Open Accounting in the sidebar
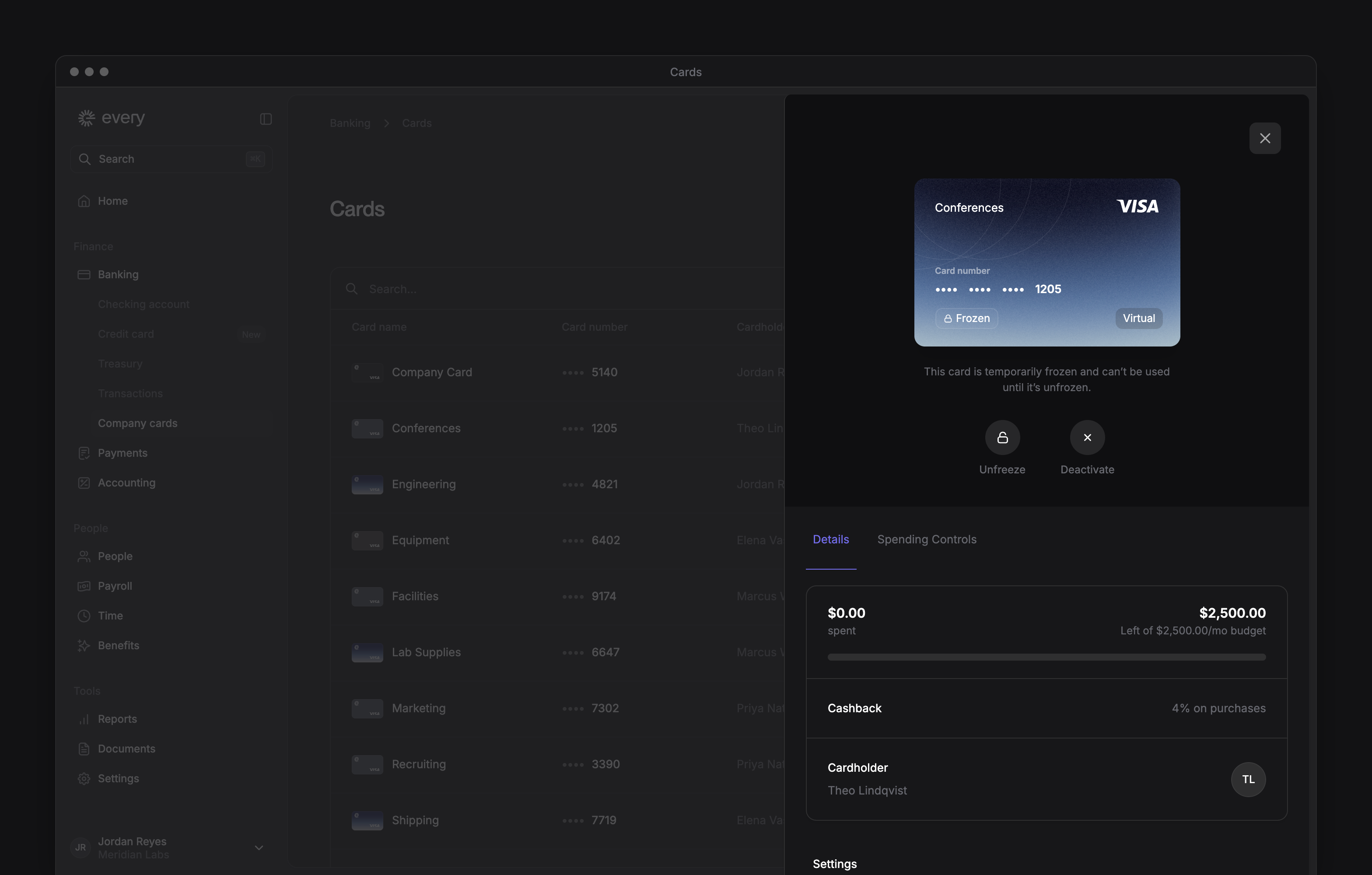Screen dimensions: 1372x875 [171, 483]
